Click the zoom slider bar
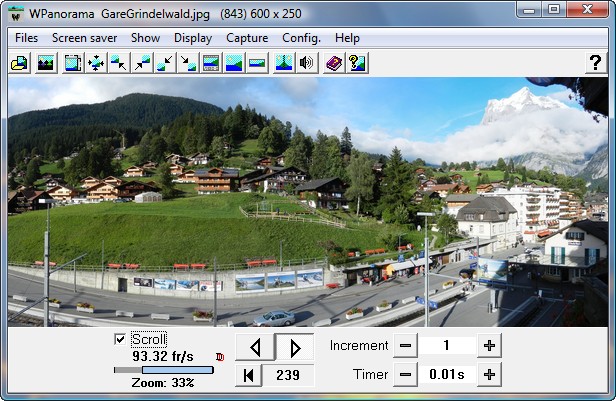 [x=164, y=370]
